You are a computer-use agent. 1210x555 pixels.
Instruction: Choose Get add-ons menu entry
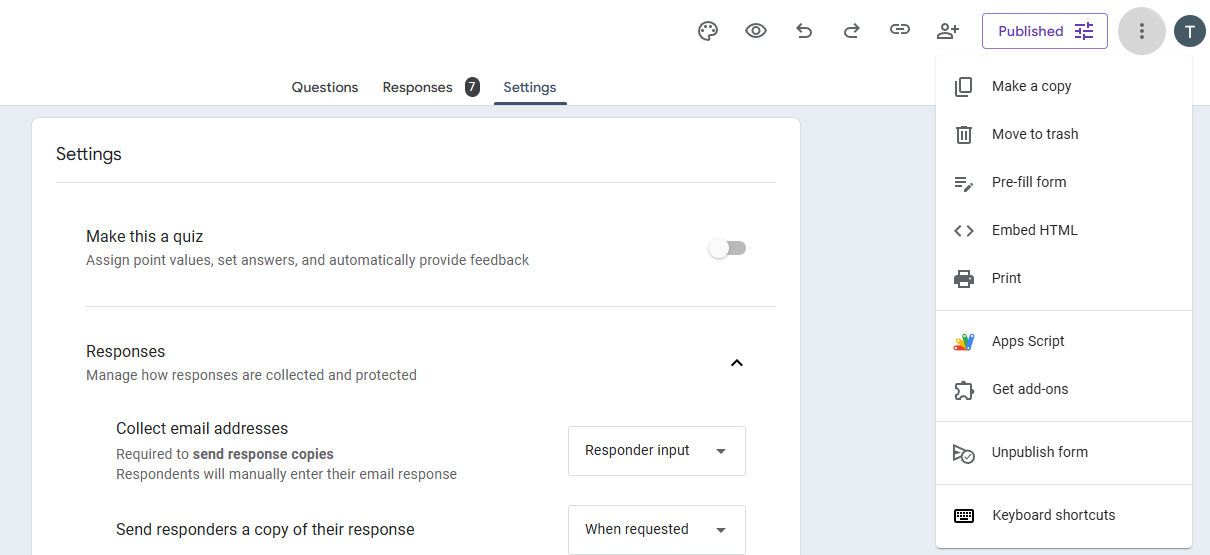pos(1064,389)
